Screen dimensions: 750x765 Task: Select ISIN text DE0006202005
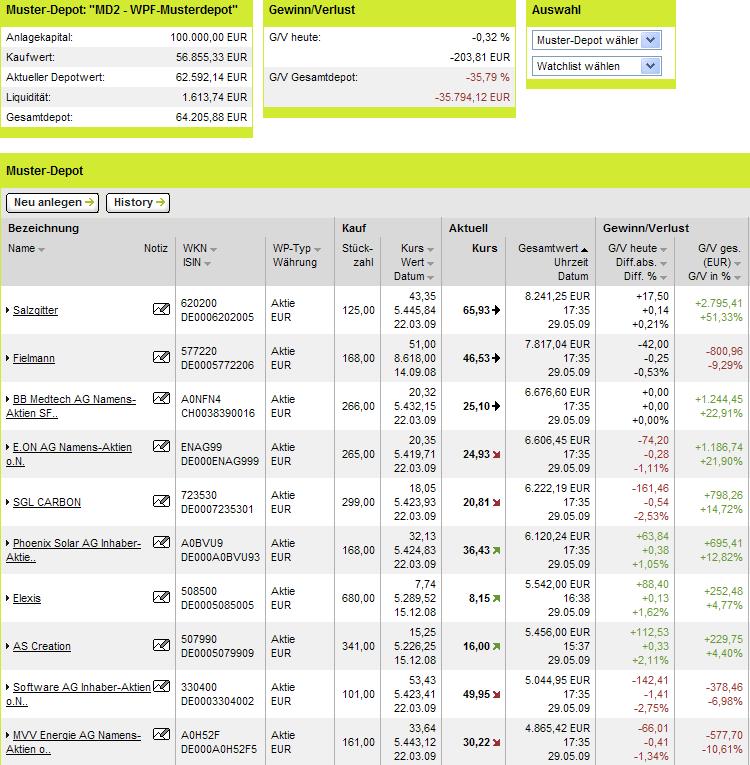pos(217,317)
